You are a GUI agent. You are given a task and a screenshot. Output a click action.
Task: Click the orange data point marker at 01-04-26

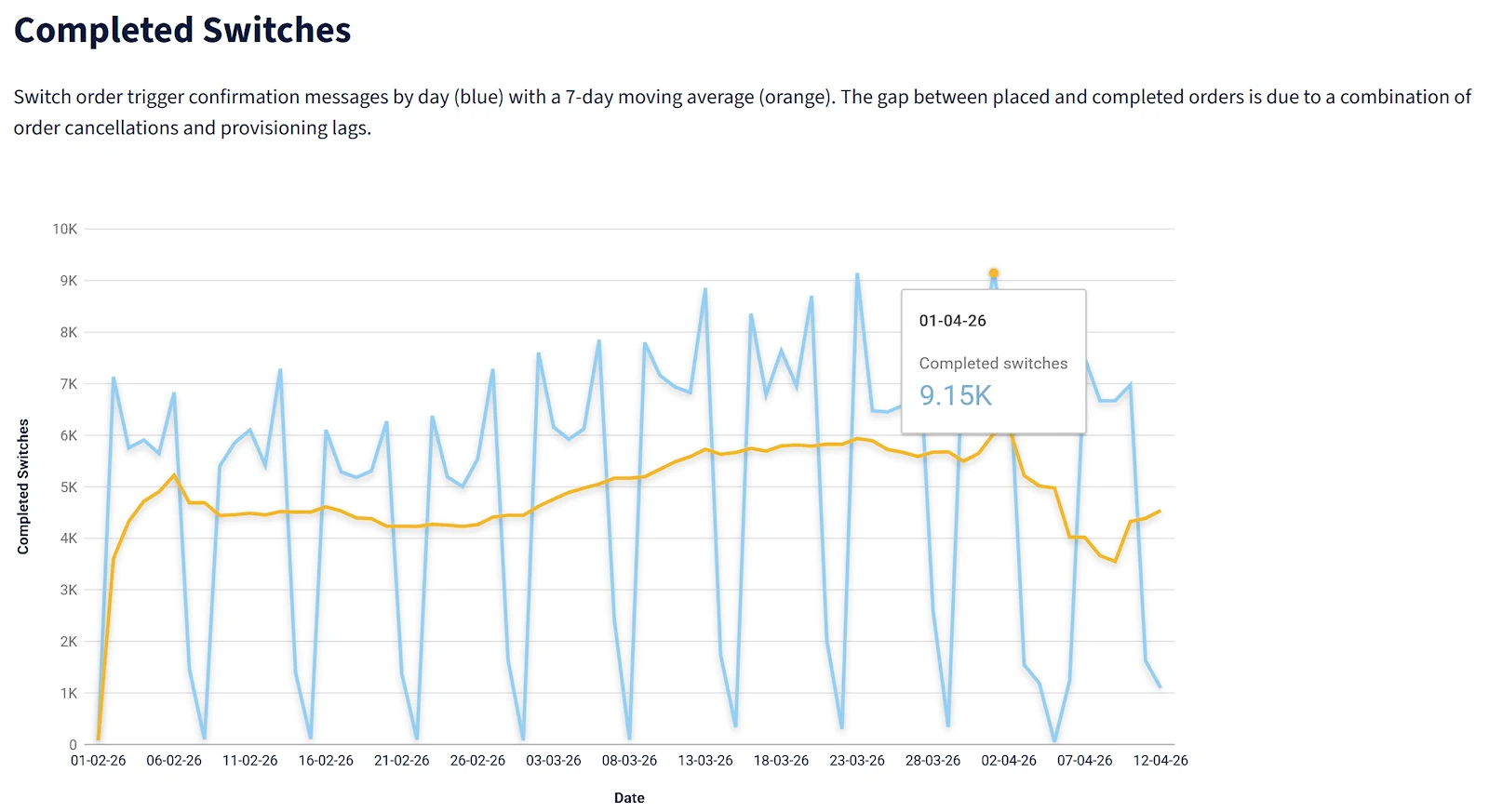(993, 273)
